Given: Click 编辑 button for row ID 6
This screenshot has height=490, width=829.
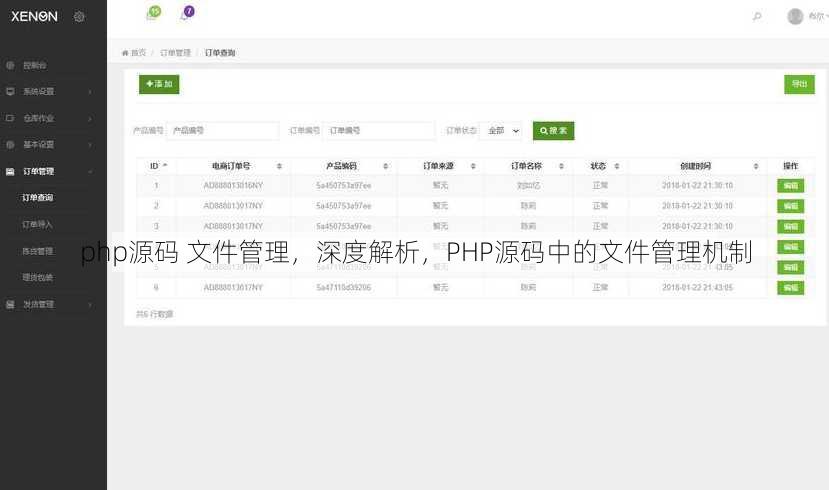Looking at the screenshot, I should [x=790, y=288].
